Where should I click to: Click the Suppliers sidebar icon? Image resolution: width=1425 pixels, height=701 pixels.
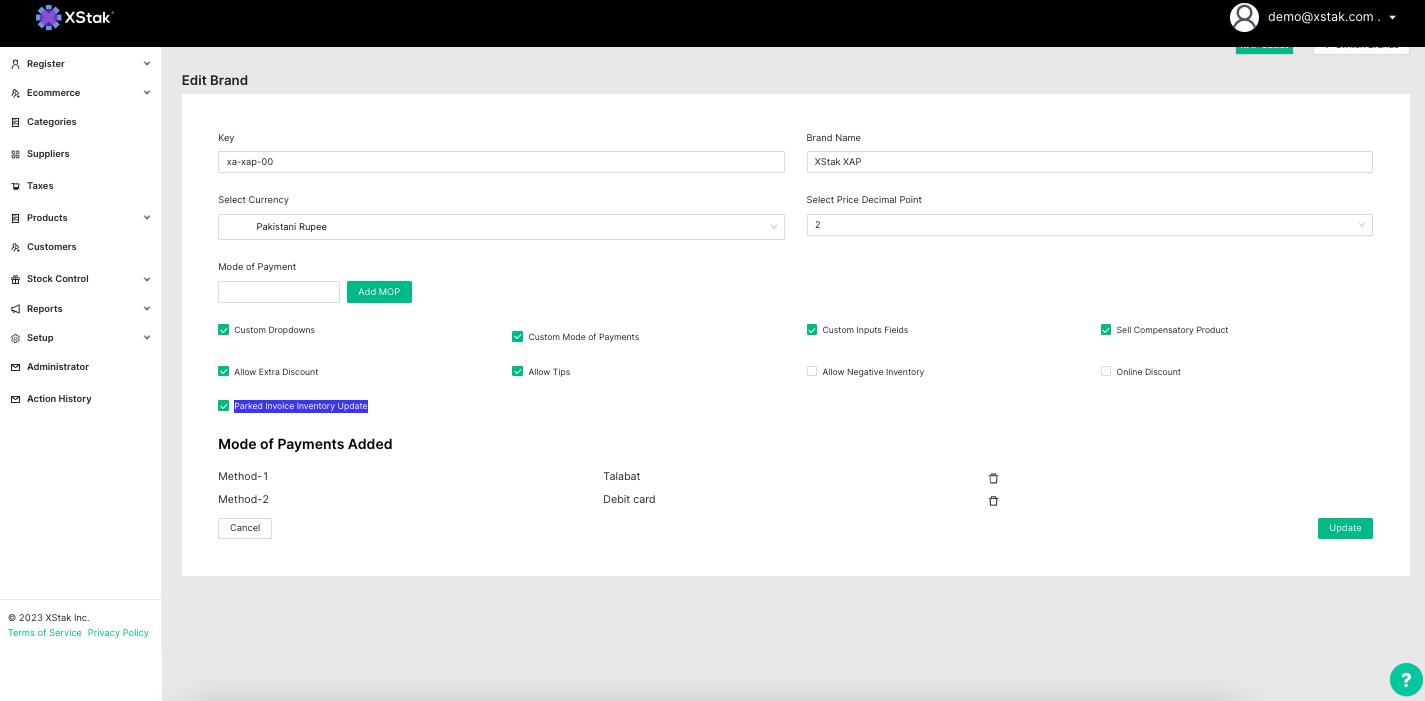tap(15, 155)
